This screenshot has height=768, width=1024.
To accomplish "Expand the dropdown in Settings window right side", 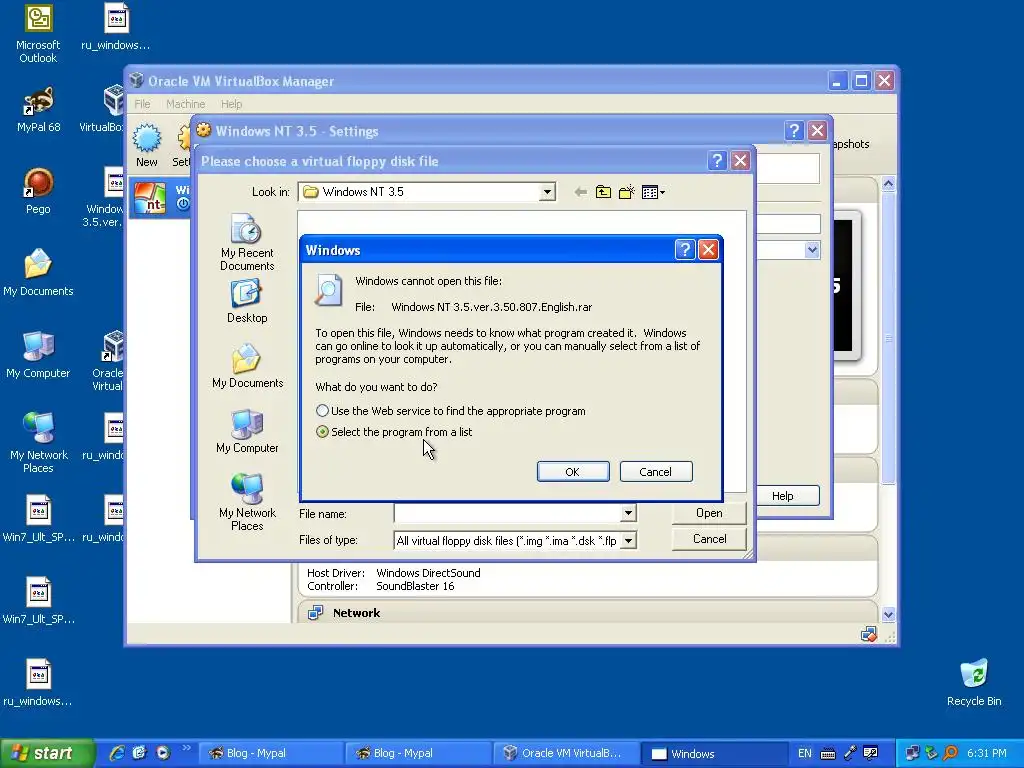I will coord(812,249).
